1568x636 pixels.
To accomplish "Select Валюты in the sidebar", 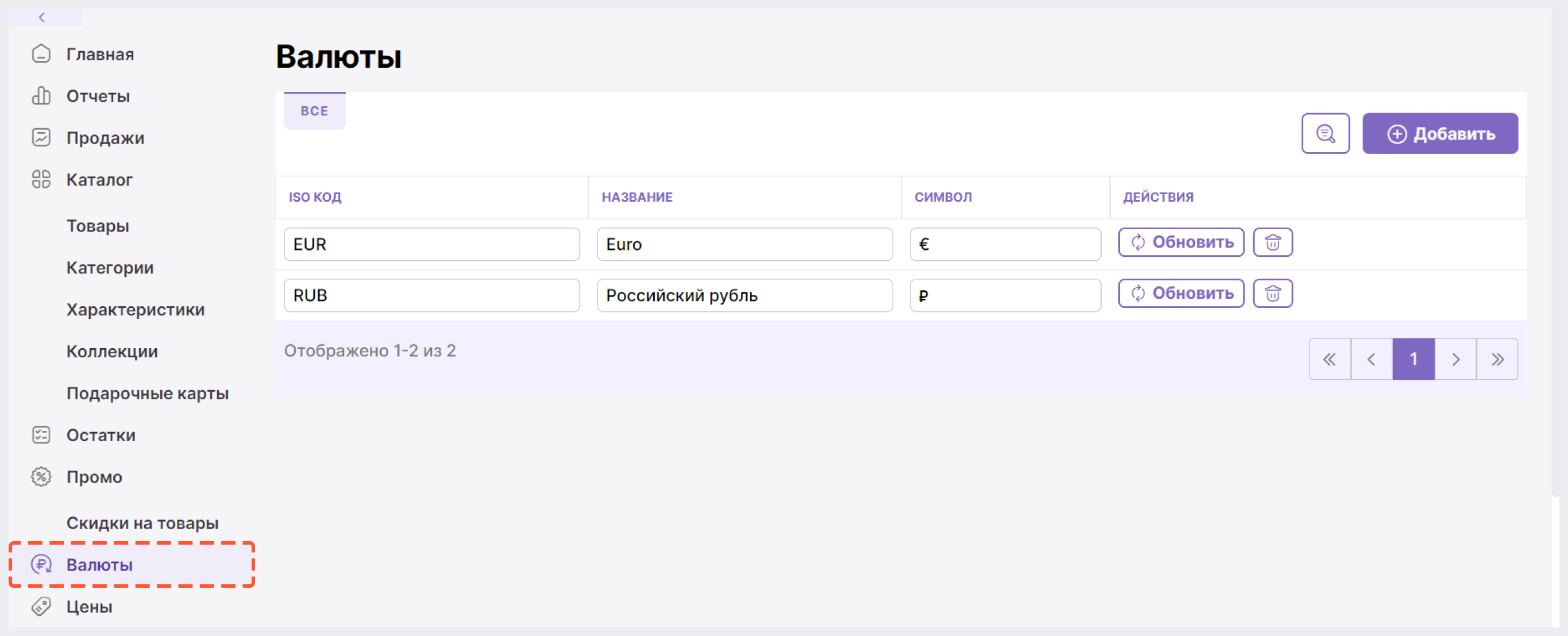I will click(132, 565).
